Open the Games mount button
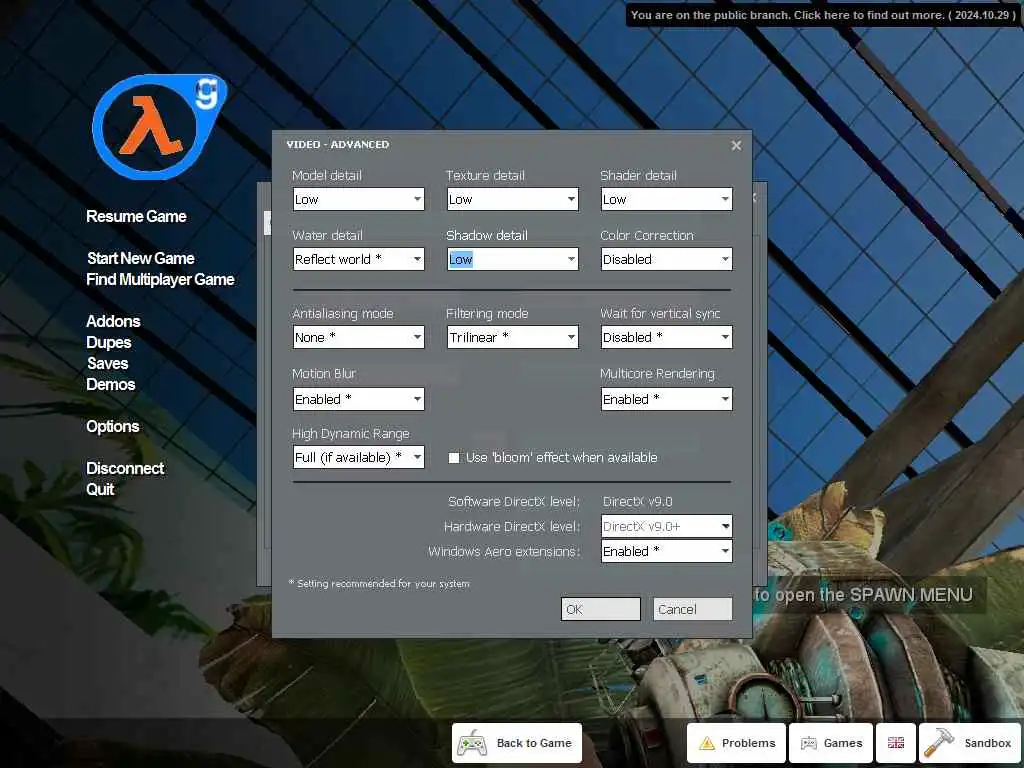Screen dimensions: 1024x768 (x=831, y=743)
